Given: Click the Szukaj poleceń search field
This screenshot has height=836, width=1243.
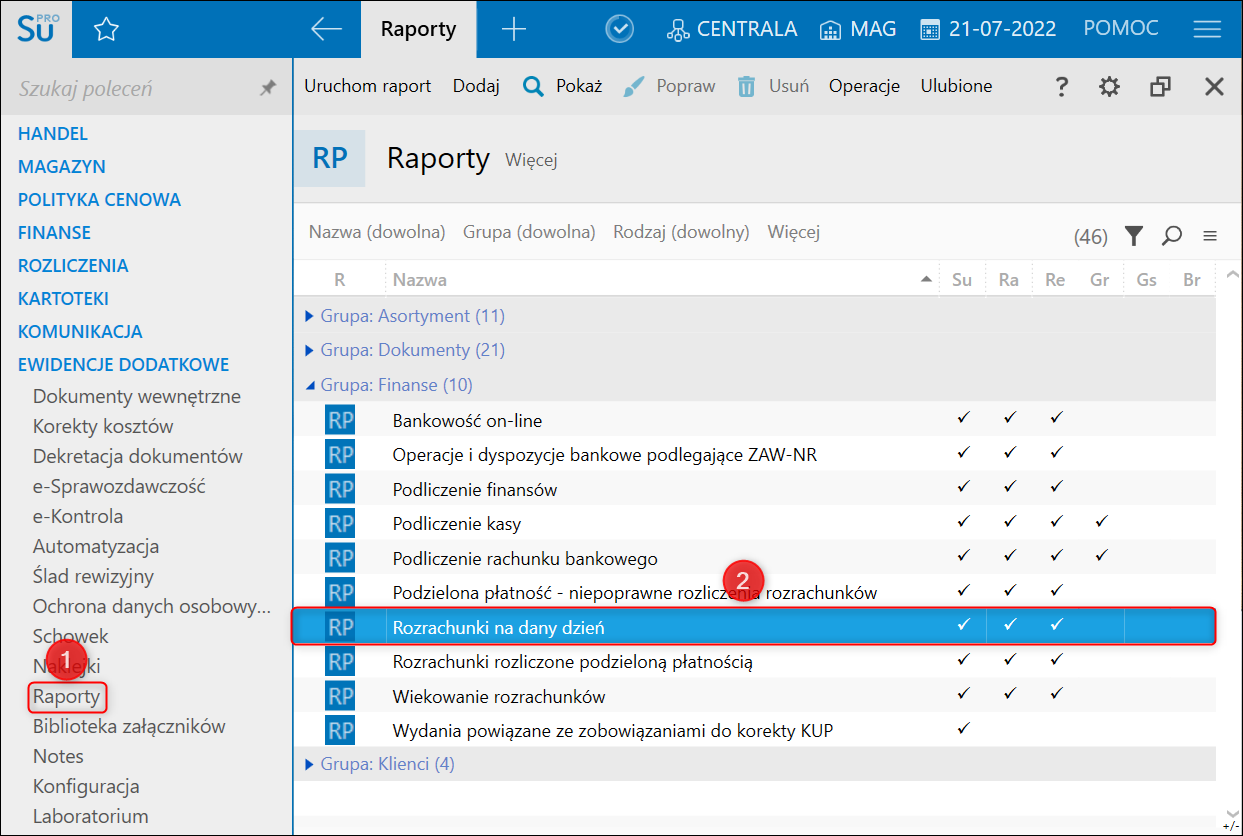Looking at the screenshot, I should pyautogui.click(x=130, y=89).
